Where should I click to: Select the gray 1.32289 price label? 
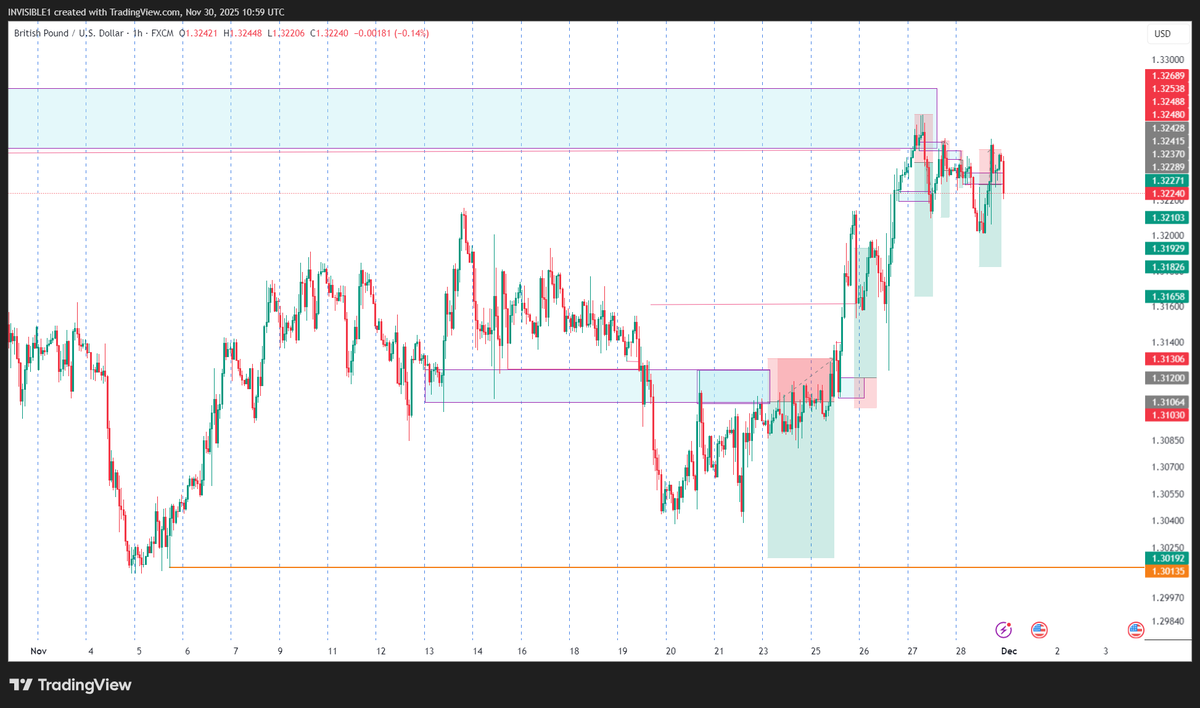pos(1168,167)
